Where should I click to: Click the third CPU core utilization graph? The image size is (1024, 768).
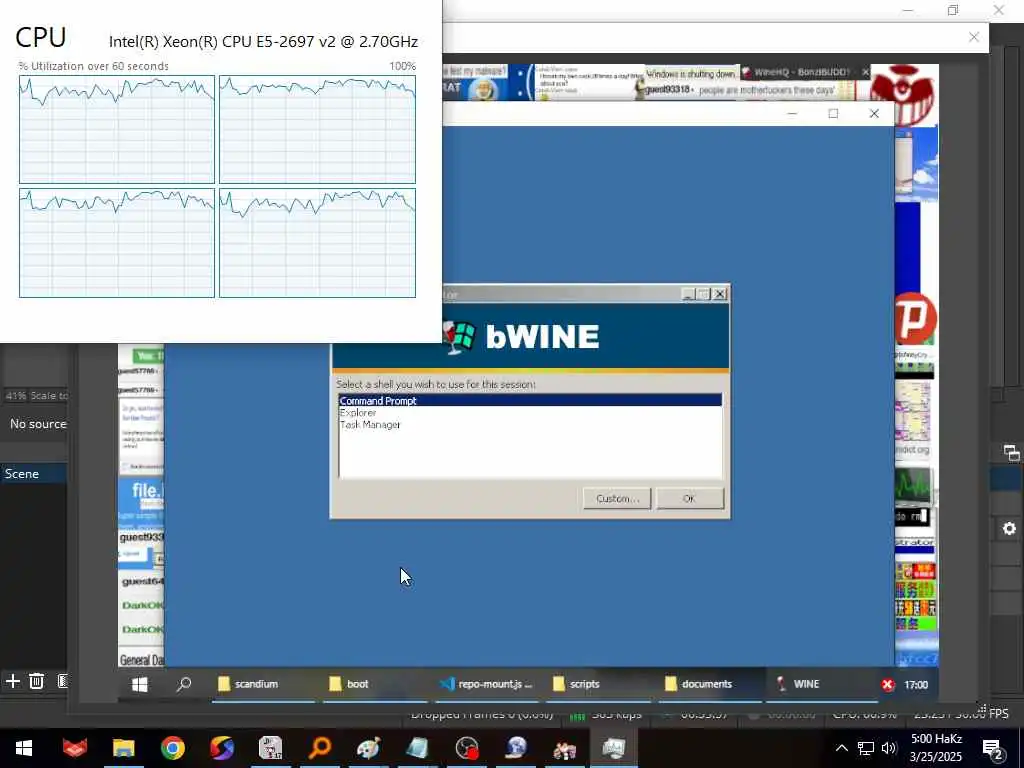click(x=117, y=243)
